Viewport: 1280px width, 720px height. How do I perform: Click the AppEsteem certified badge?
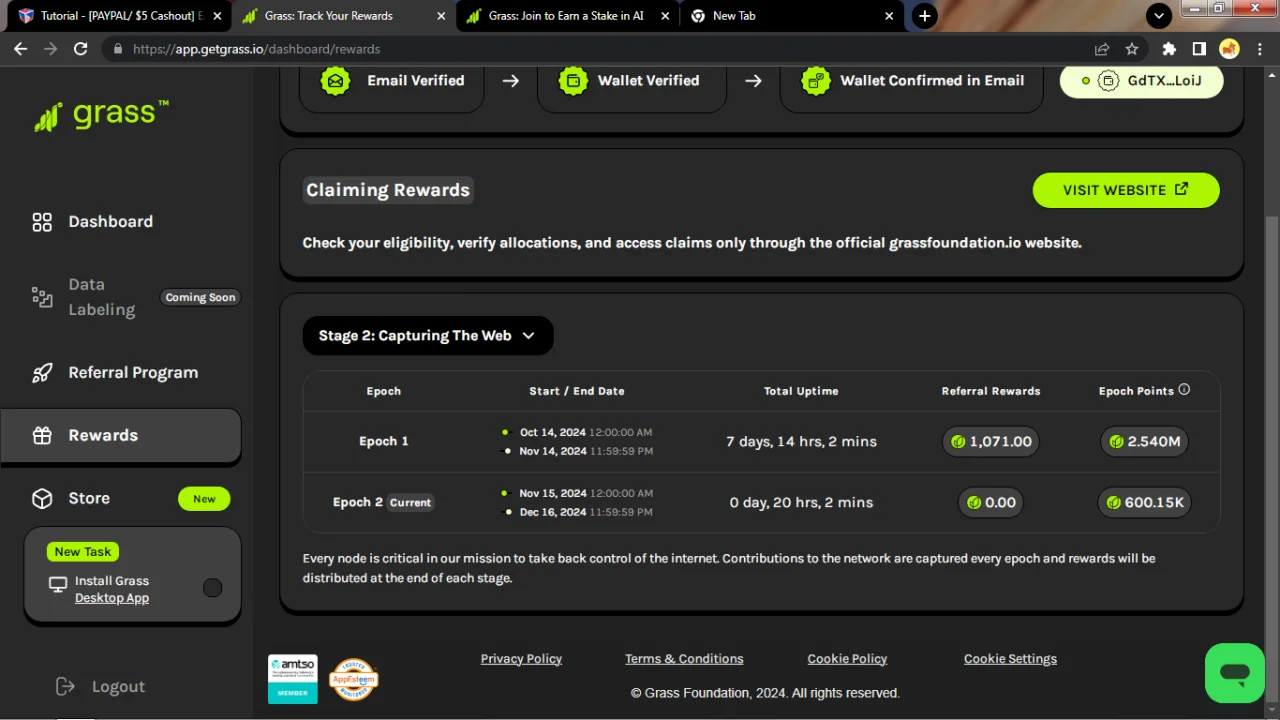[x=354, y=680]
